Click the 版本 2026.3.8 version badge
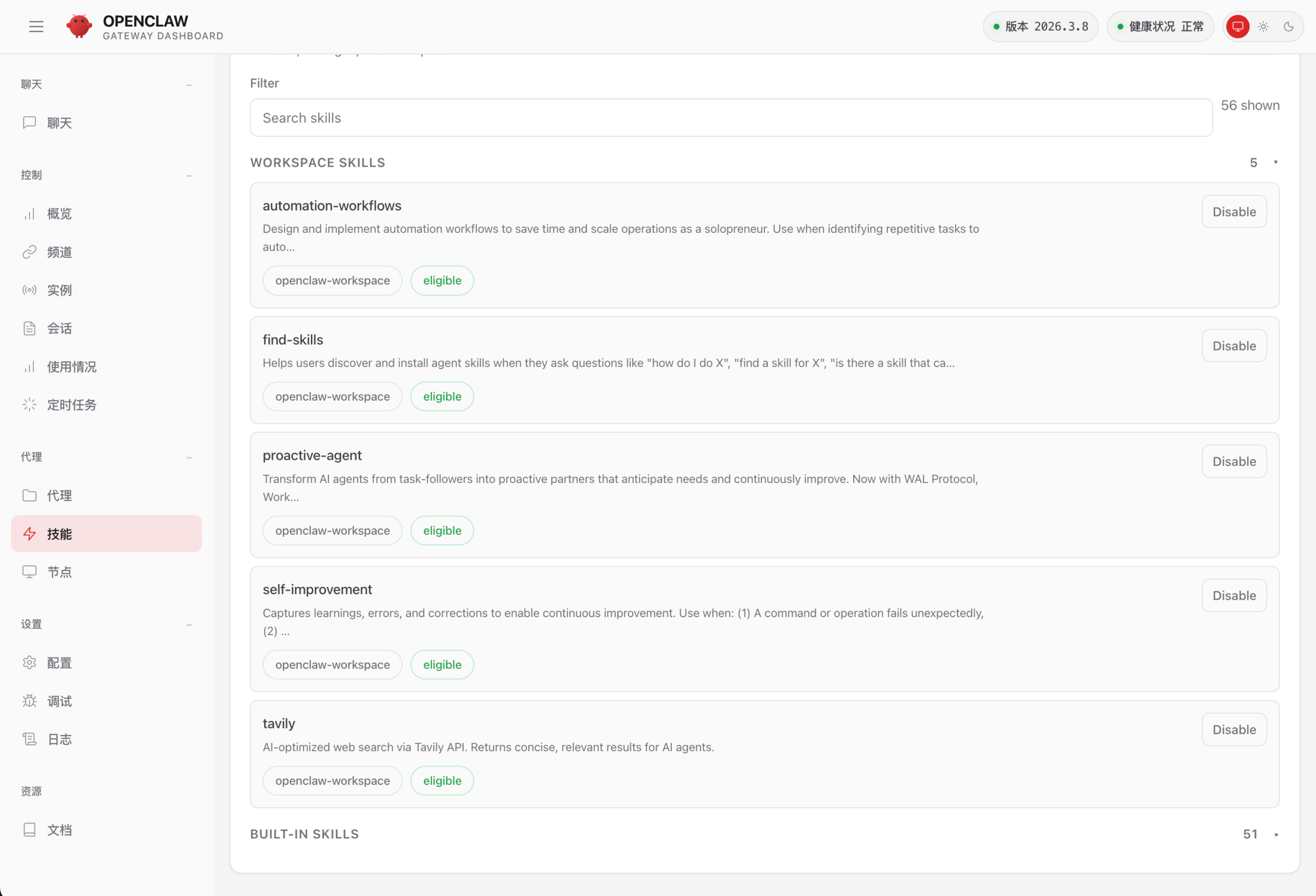The height and width of the screenshot is (896, 1316). (x=1041, y=27)
